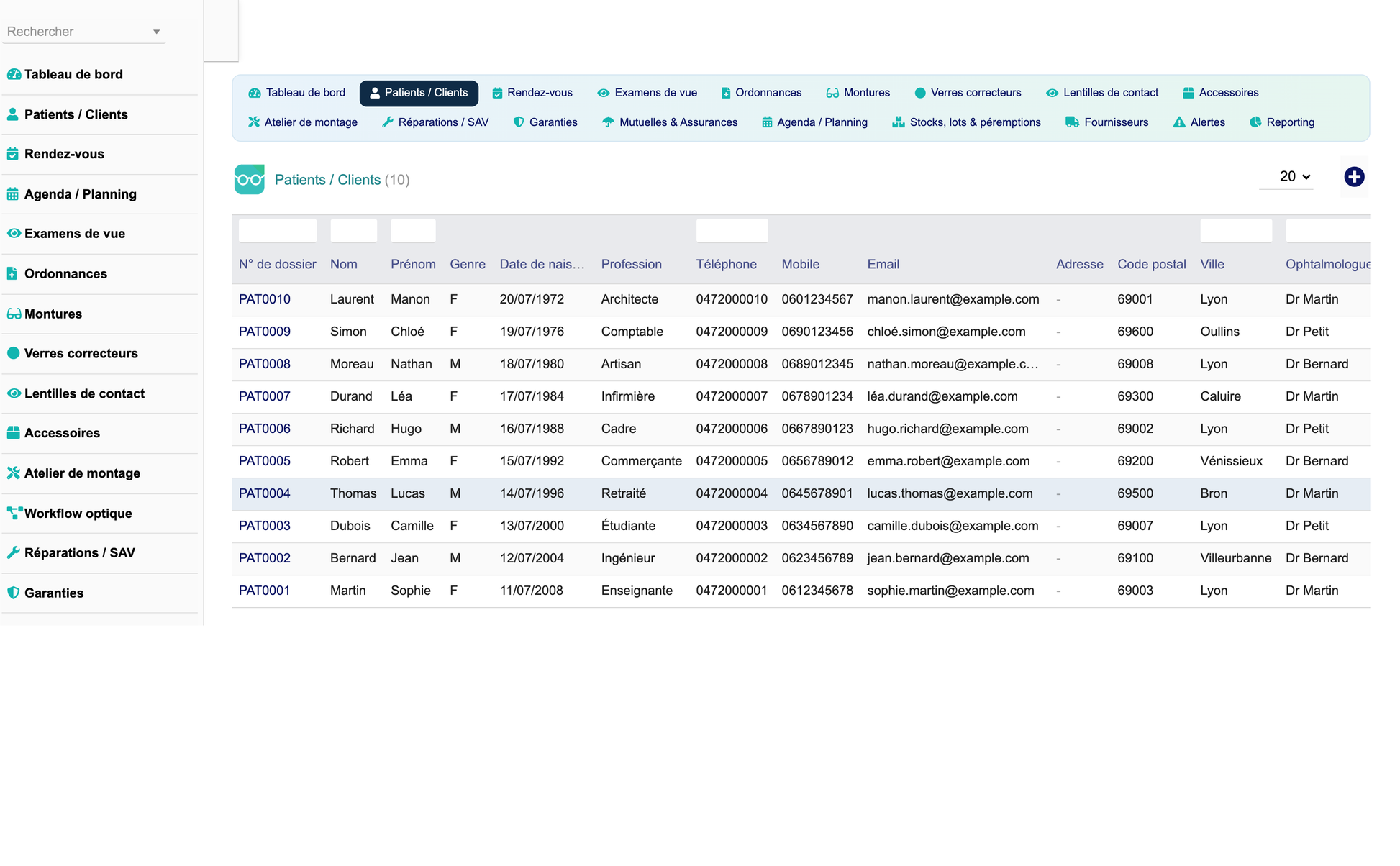Open patient record PAT0010
Viewport: 1400px width, 866px height.
coord(265,299)
